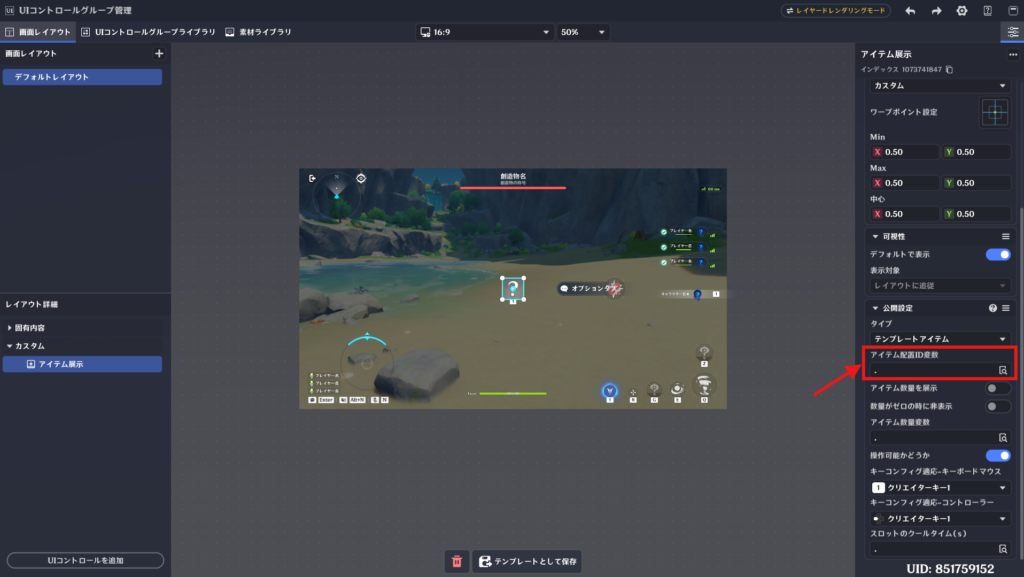Click テンプレートとして保存 button
Viewport: 1024px width, 577px height.
tap(527, 561)
